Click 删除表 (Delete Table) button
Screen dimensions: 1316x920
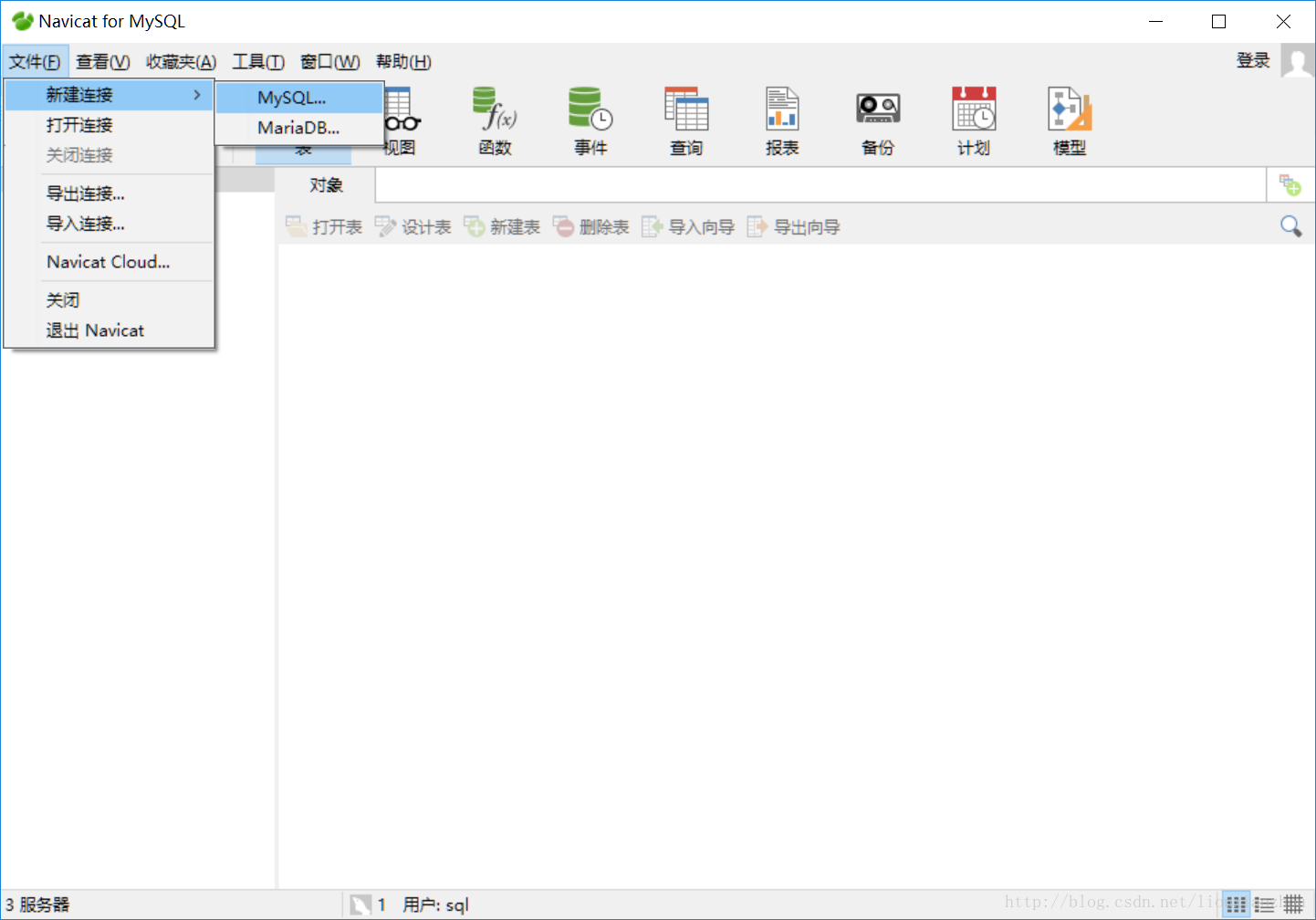591,226
